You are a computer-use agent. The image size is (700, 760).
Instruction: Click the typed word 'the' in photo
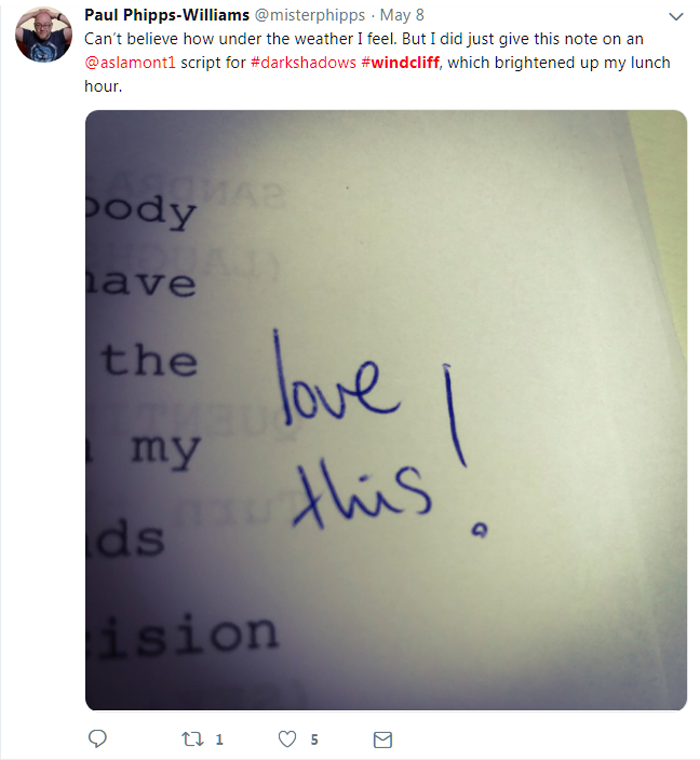[150, 360]
